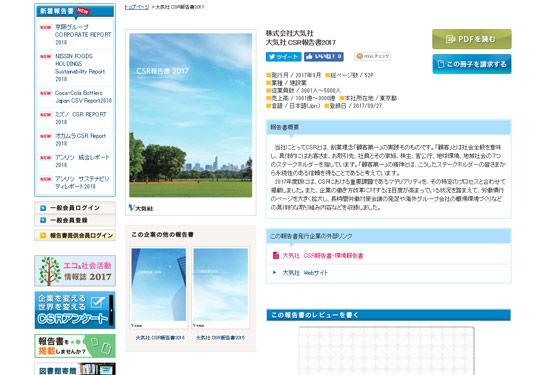Open NISSIN FOODS HOLDINGS Sustainability Report link
Screen dimensions: 550x375
(80, 67)
